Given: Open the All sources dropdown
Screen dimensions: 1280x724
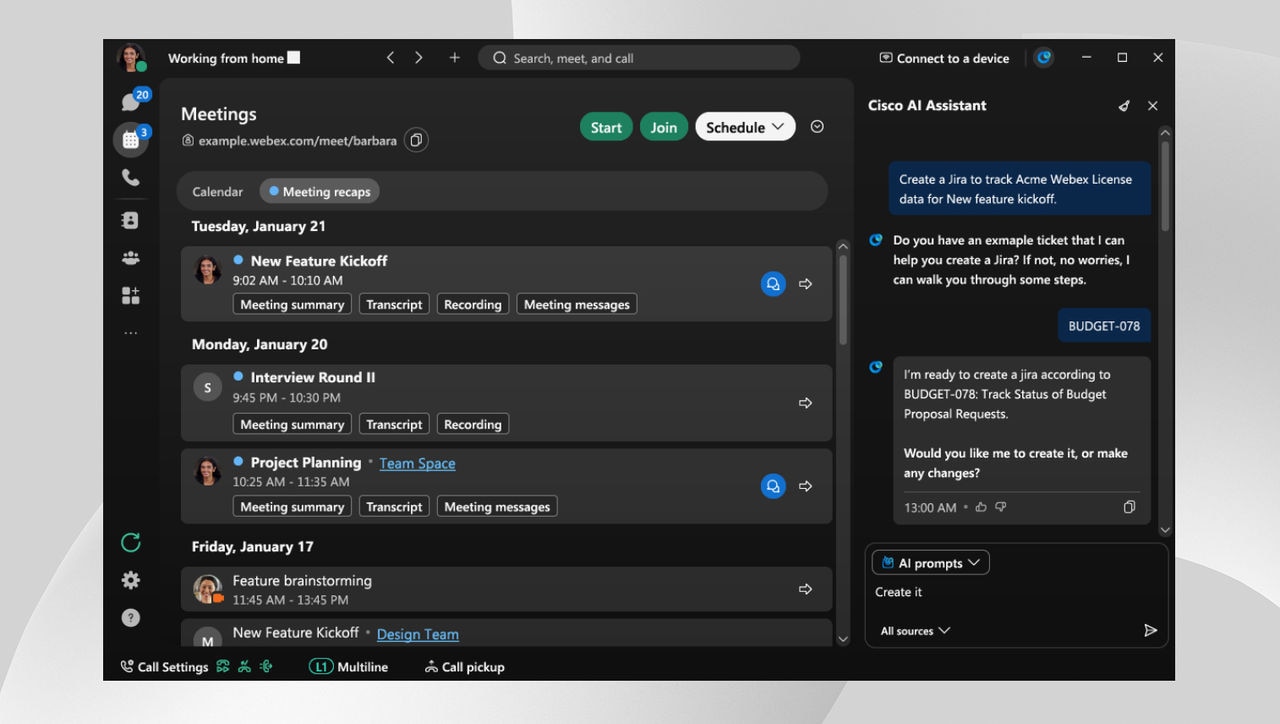Looking at the screenshot, I should 915,631.
